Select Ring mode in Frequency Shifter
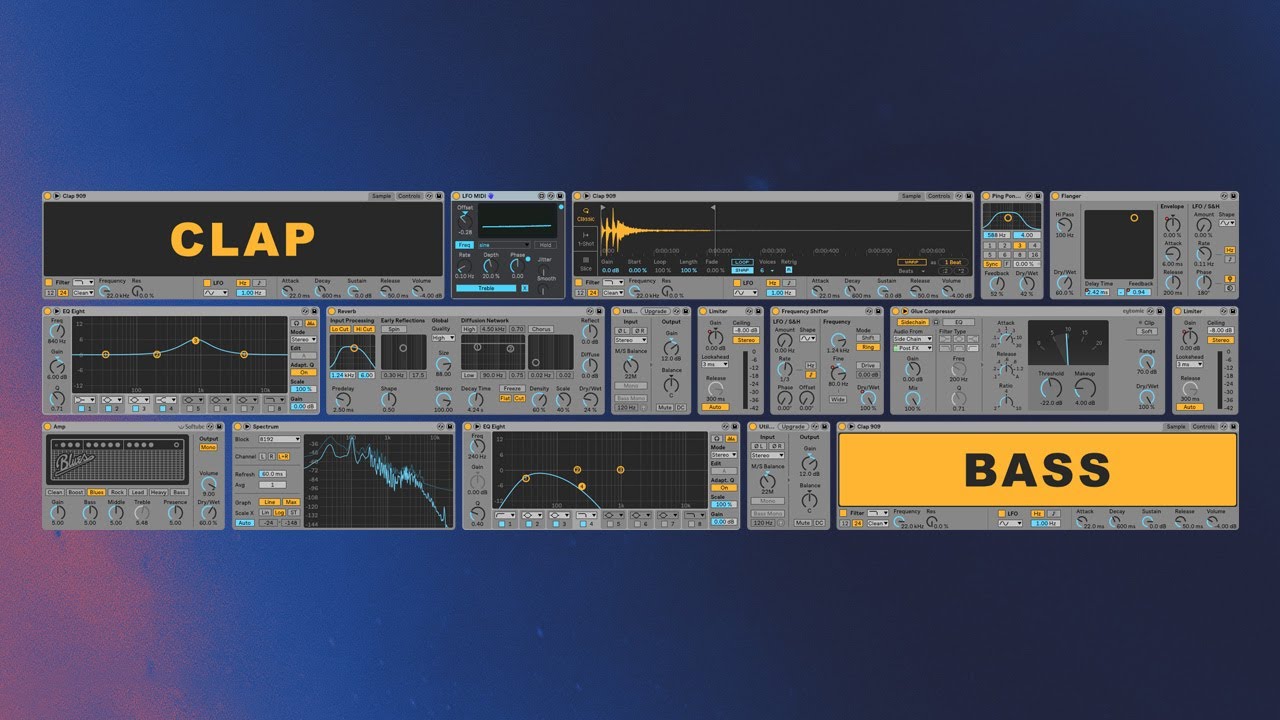 869,347
